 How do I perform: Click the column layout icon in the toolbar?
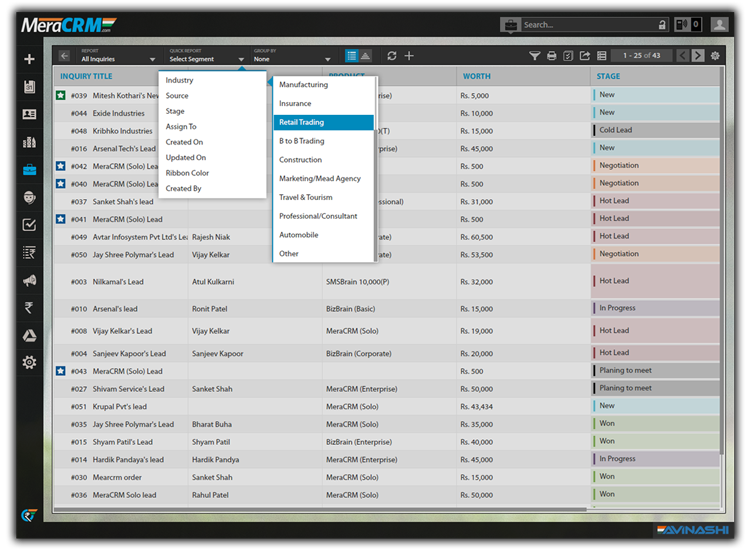602,56
